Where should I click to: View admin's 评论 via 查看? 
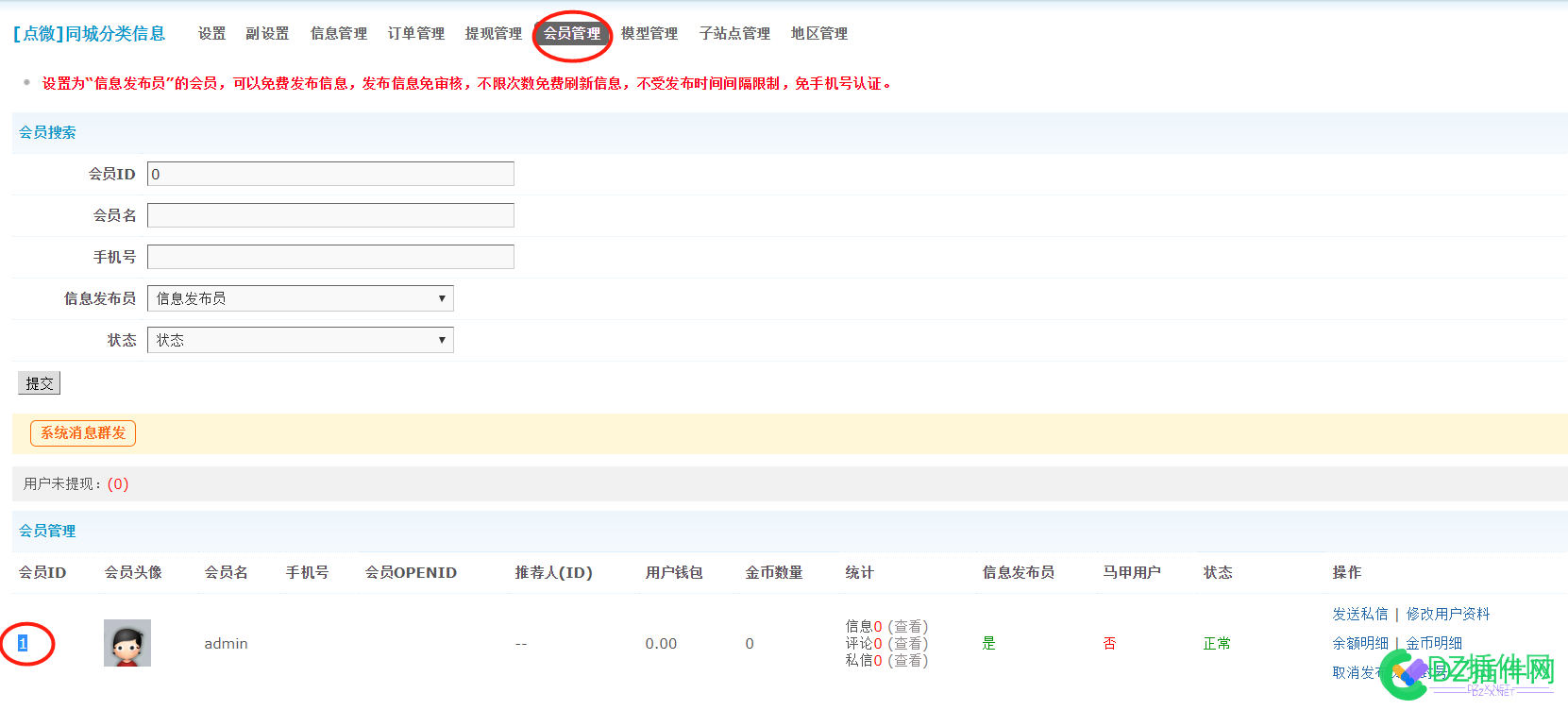pos(908,644)
